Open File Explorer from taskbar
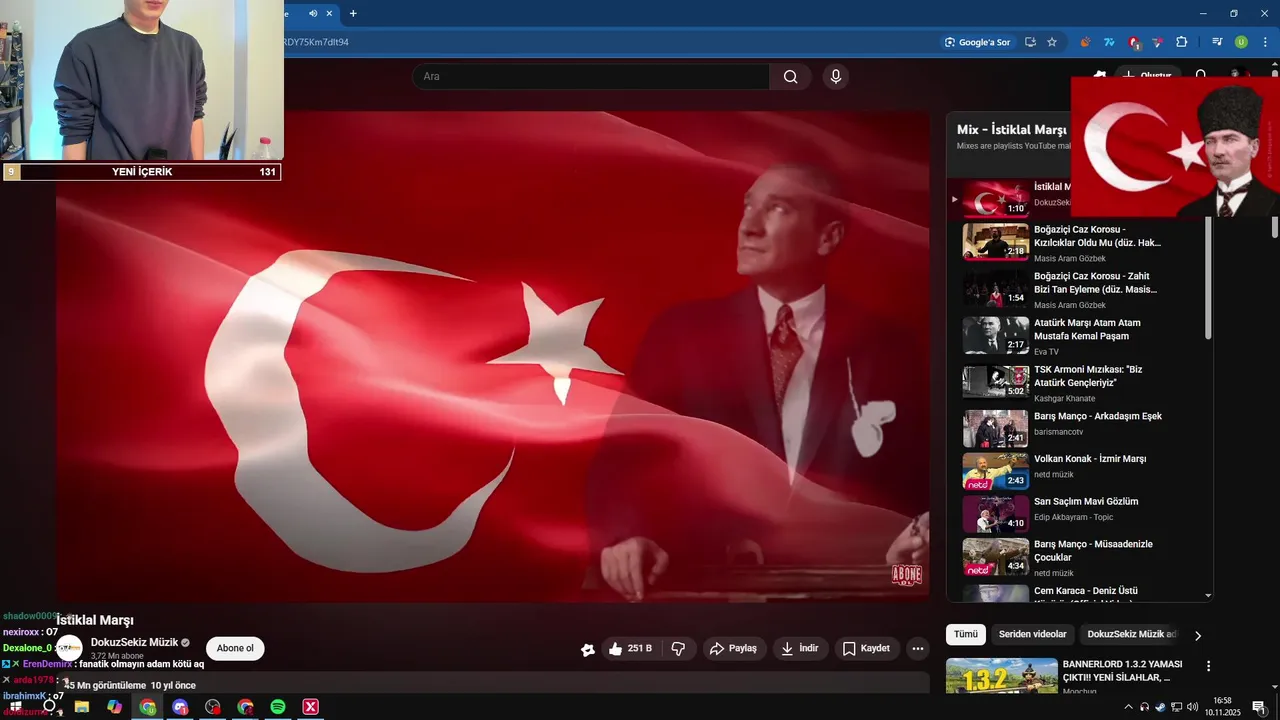 tap(82, 707)
